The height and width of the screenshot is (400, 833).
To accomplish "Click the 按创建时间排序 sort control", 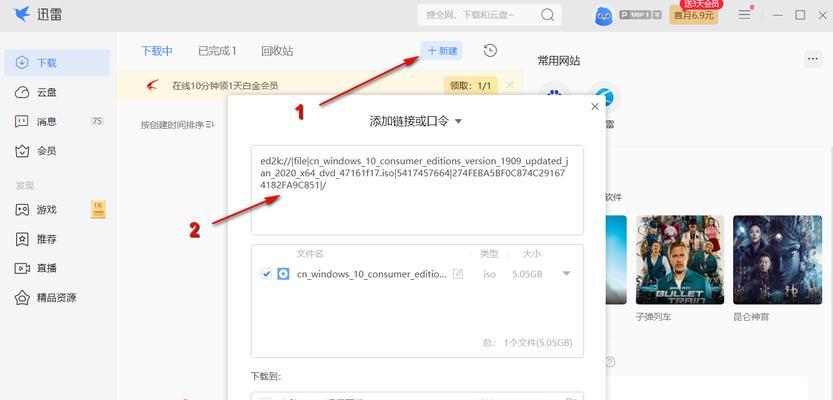I will coord(177,125).
